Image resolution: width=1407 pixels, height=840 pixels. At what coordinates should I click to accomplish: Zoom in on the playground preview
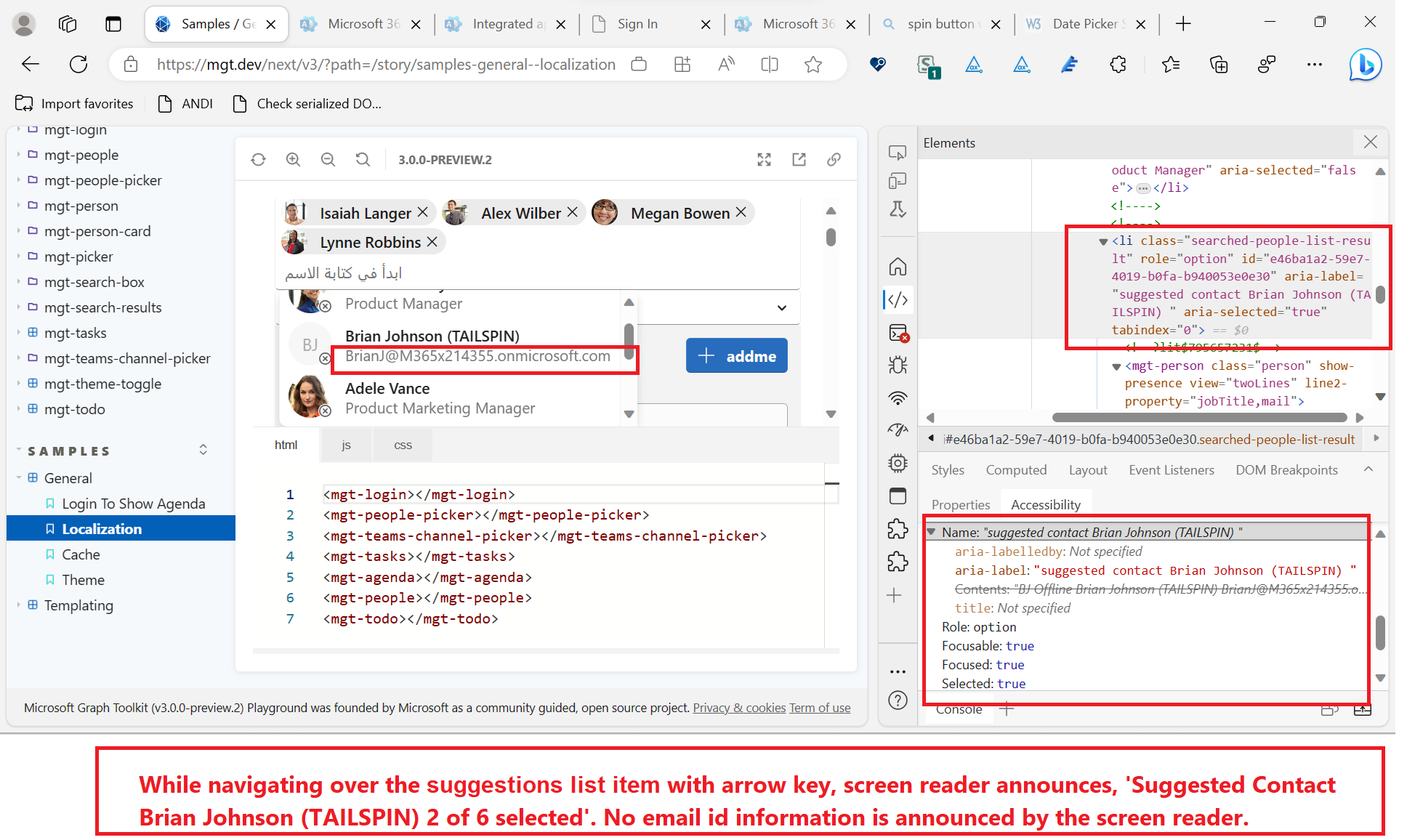click(x=293, y=159)
